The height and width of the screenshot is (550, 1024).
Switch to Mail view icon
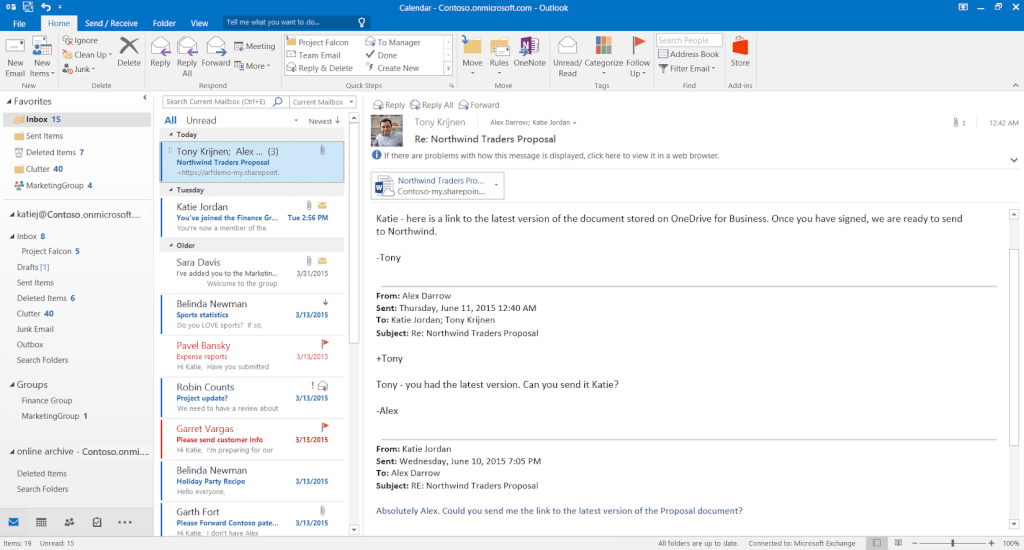coord(14,522)
